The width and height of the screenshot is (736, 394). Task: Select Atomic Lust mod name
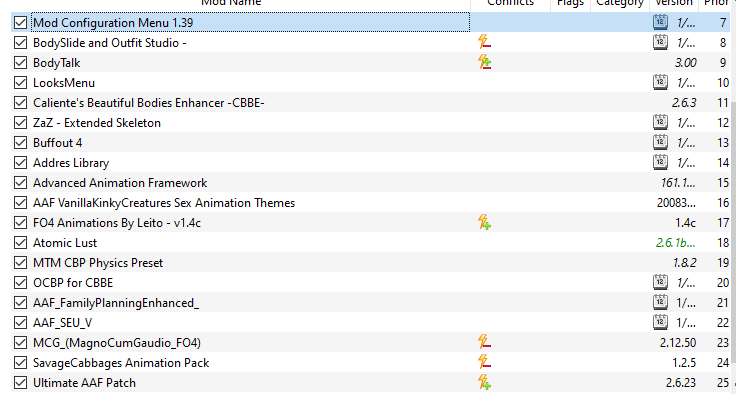coord(65,243)
